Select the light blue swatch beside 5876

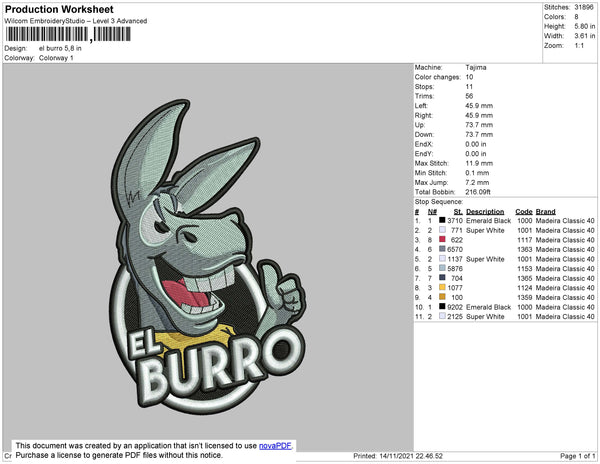coord(442,268)
